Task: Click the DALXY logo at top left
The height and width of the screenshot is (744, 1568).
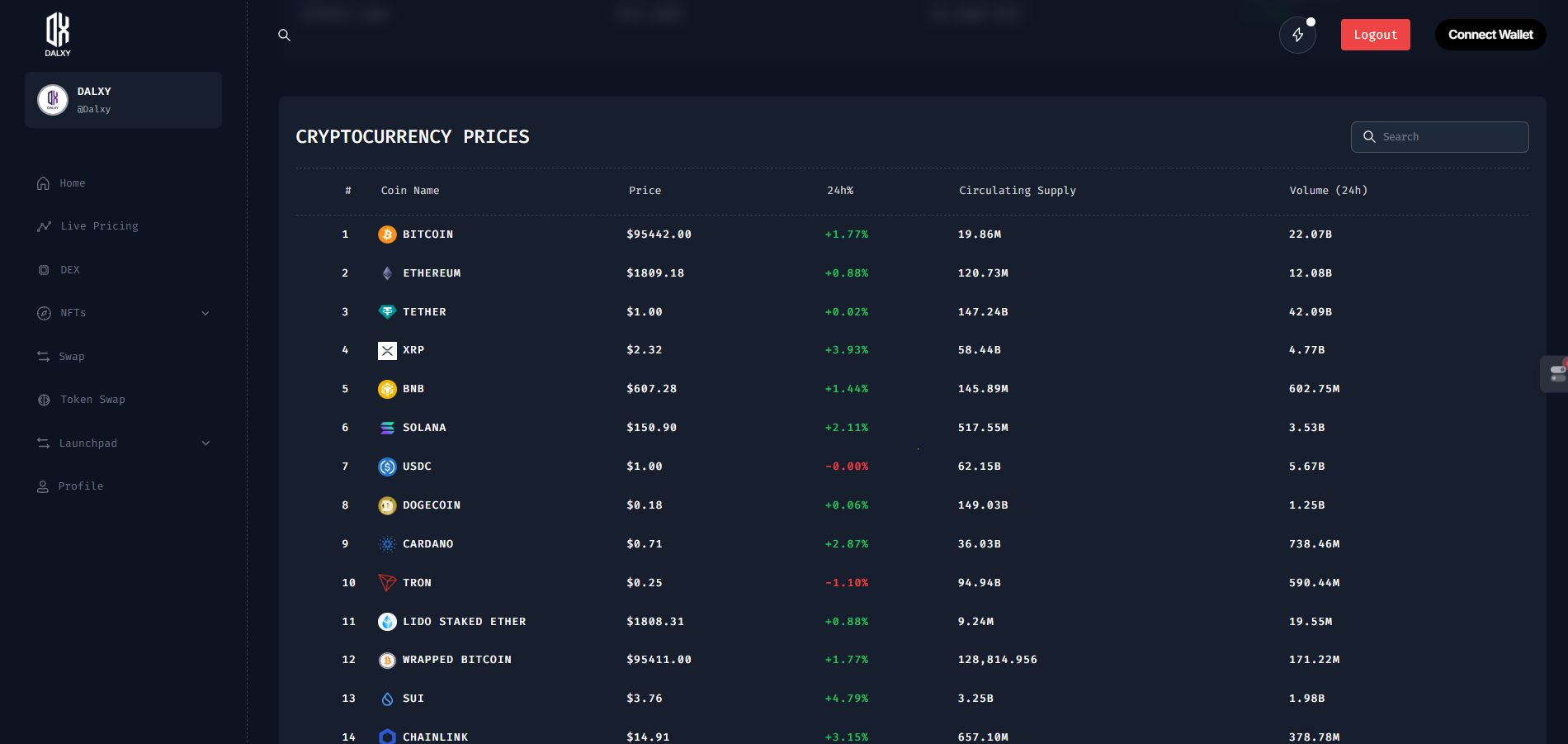Action: pos(58,35)
